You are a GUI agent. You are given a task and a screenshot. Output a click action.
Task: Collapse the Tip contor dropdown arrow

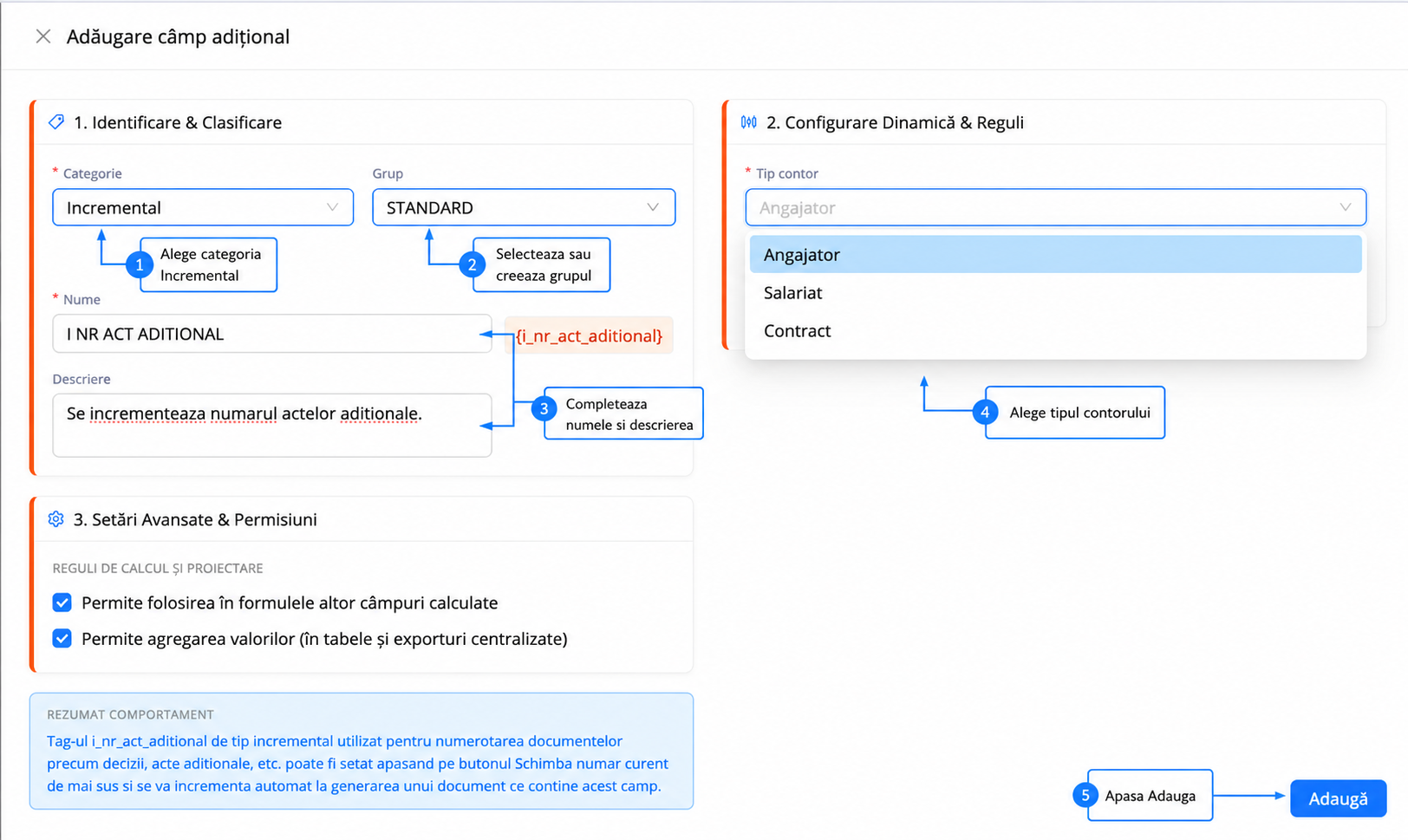(1346, 207)
